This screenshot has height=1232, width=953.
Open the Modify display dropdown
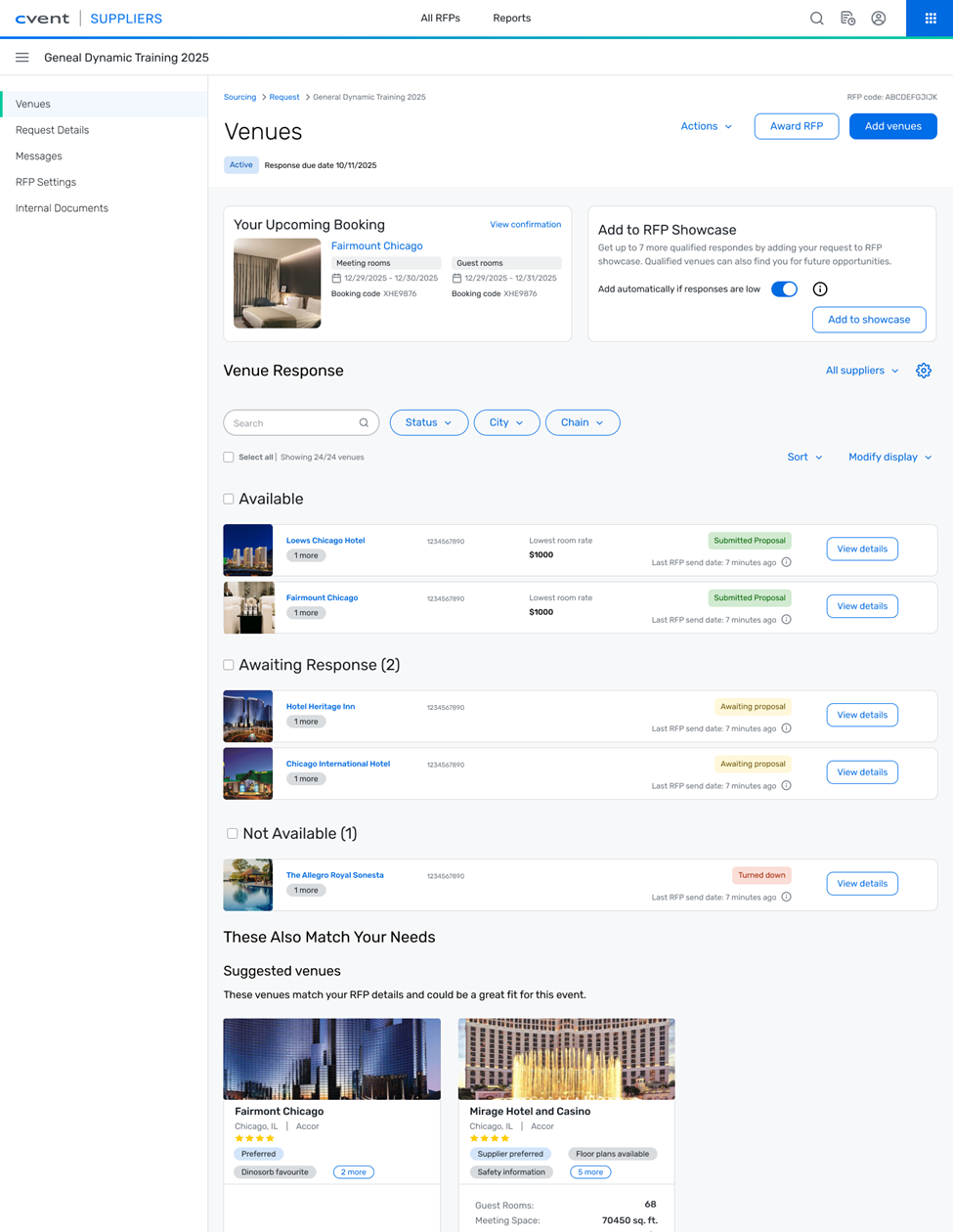click(889, 458)
